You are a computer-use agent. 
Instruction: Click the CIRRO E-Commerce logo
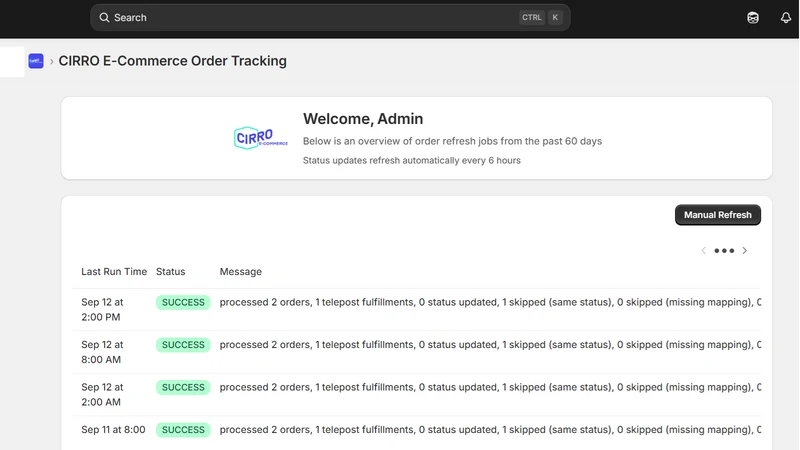(x=261, y=138)
